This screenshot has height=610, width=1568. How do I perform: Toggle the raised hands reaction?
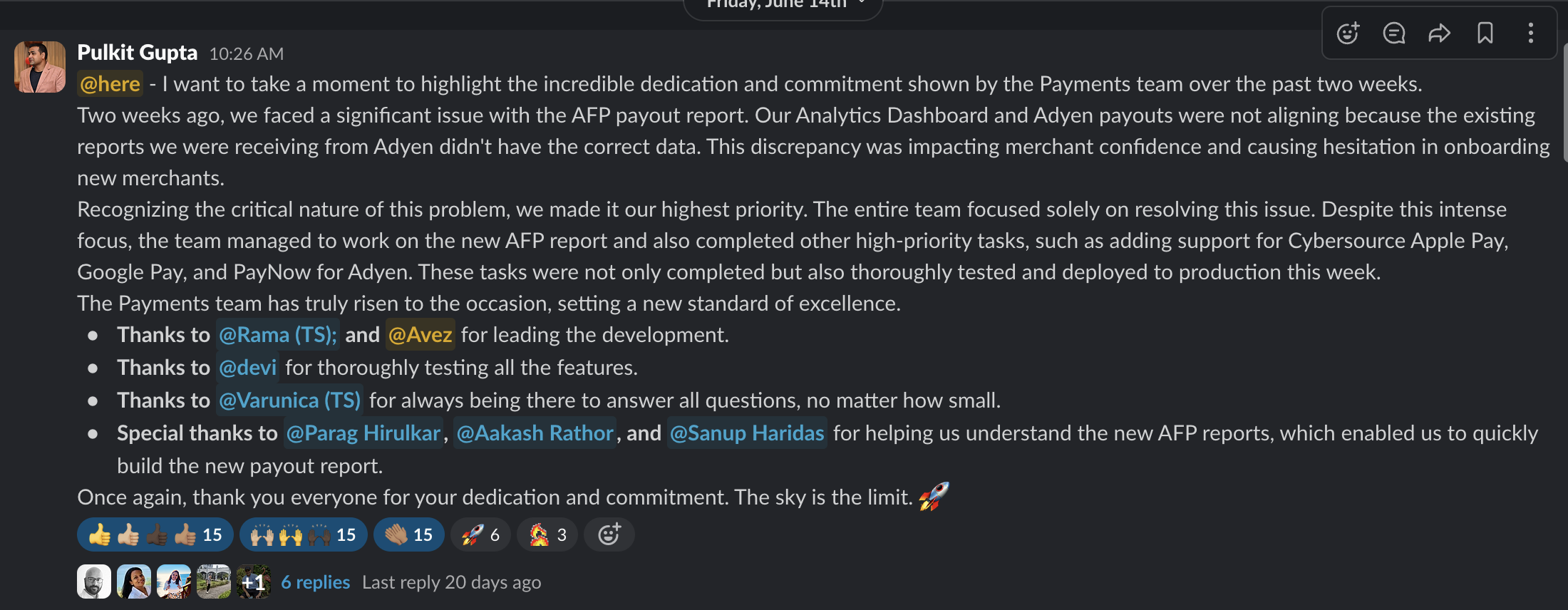(x=303, y=534)
